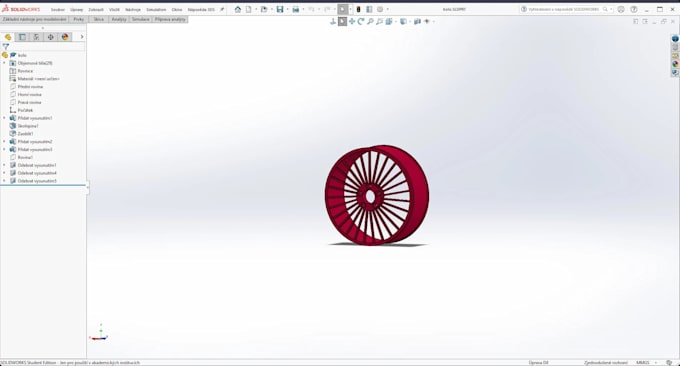The width and height of the screenshot is (680, 366).
Task: Expand the Objemová těla(29) folder
Action: [4, 63]
